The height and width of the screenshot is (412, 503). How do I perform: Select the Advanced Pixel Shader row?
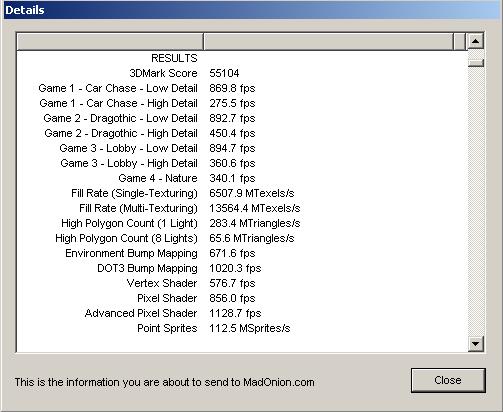(x=242, y=313)
